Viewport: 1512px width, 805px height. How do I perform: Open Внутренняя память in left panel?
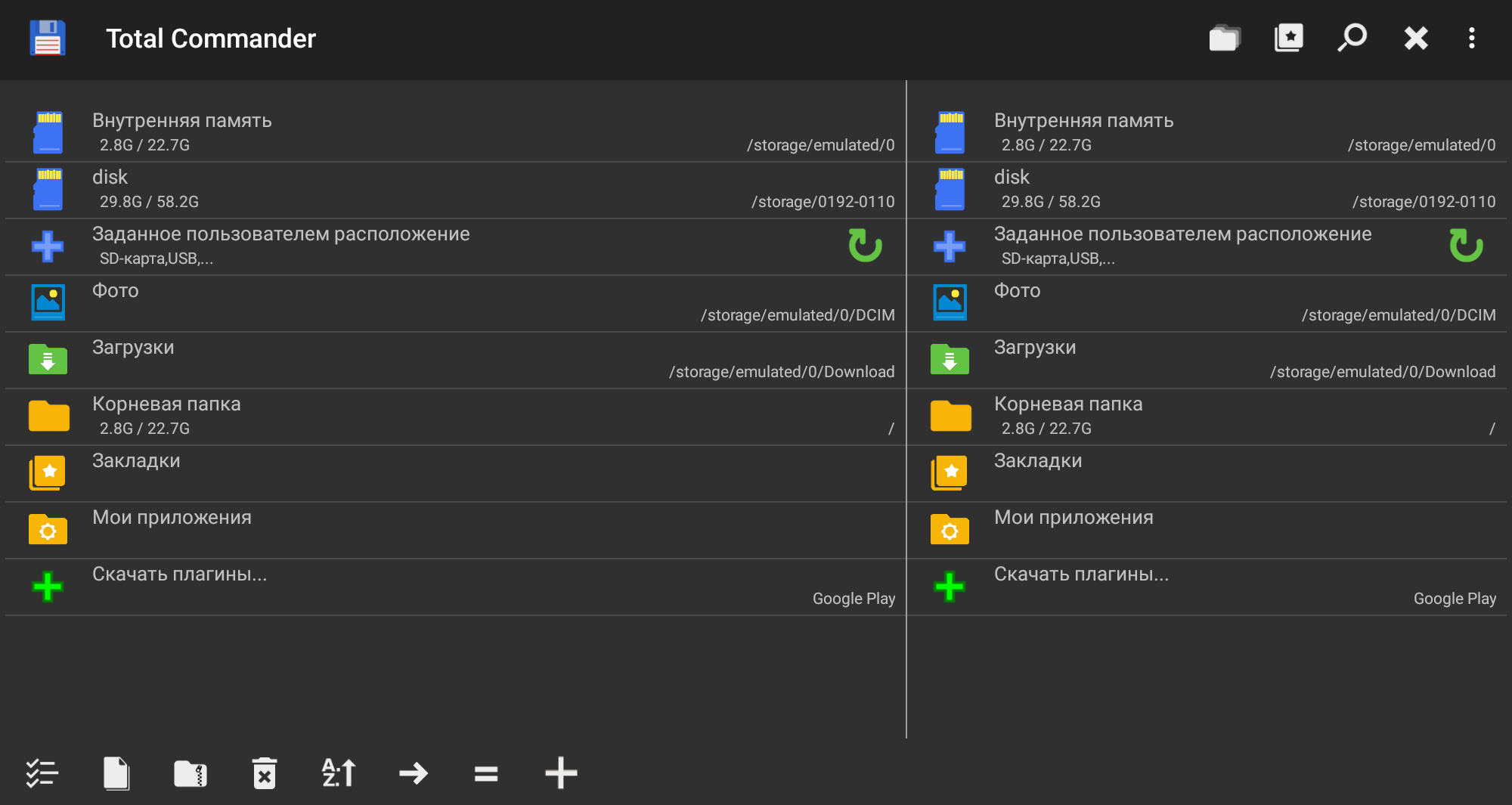pos(182,121)
